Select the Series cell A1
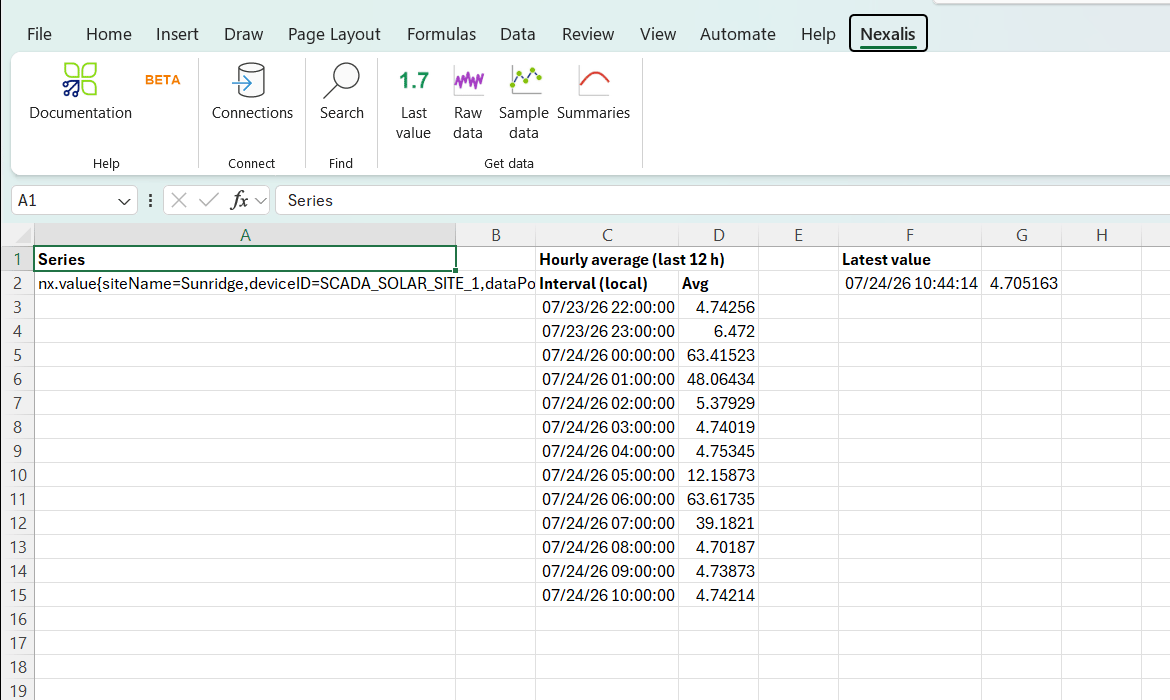Screen dimensions: 1170x700 pos(245,259)
